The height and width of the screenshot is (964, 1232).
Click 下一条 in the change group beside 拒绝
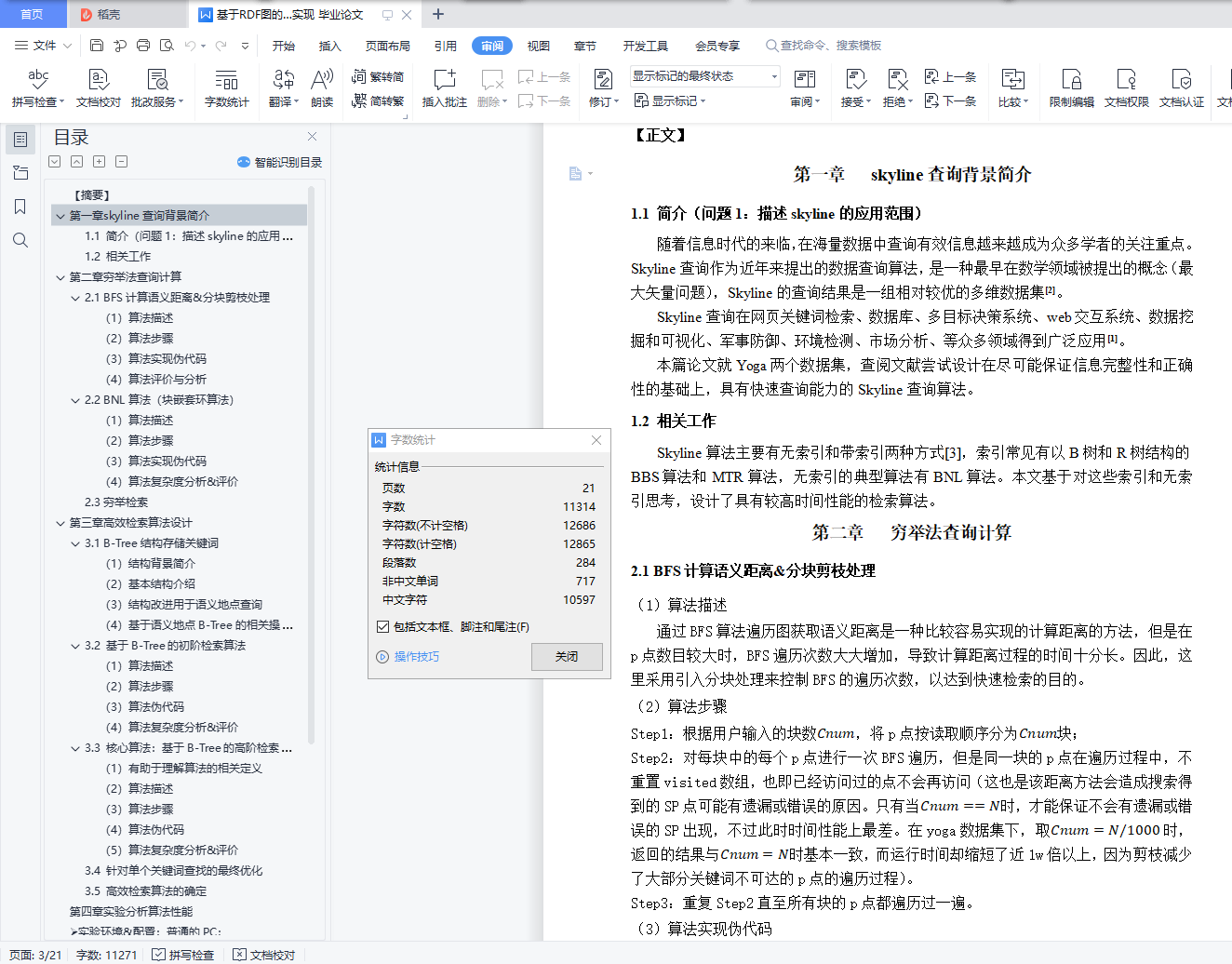(x=950, y=100)
